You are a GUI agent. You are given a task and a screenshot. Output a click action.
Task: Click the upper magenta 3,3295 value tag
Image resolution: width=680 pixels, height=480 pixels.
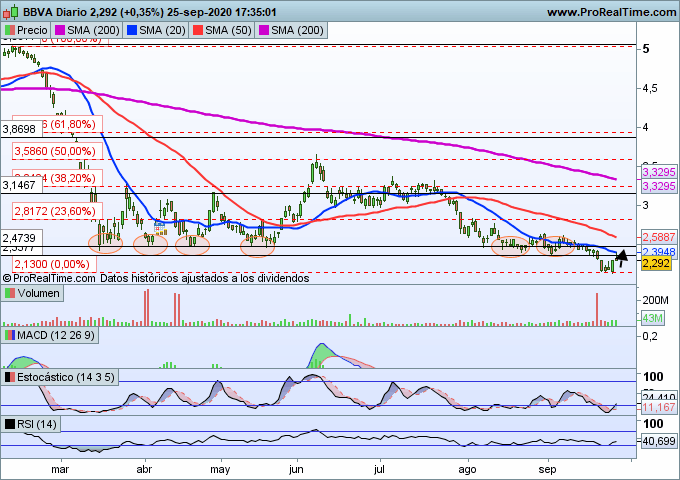658,172
